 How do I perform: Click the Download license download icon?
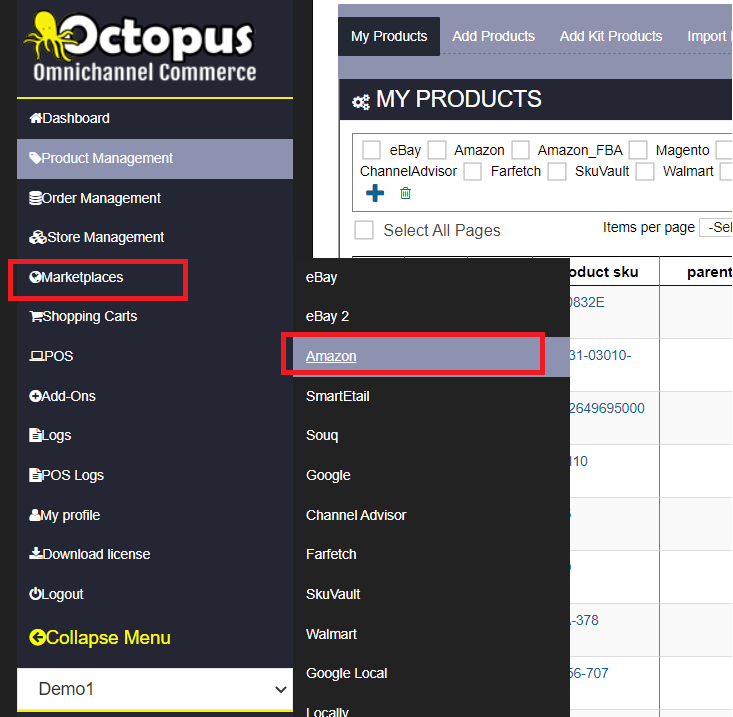pyautogui.click(x=36, y=554)
